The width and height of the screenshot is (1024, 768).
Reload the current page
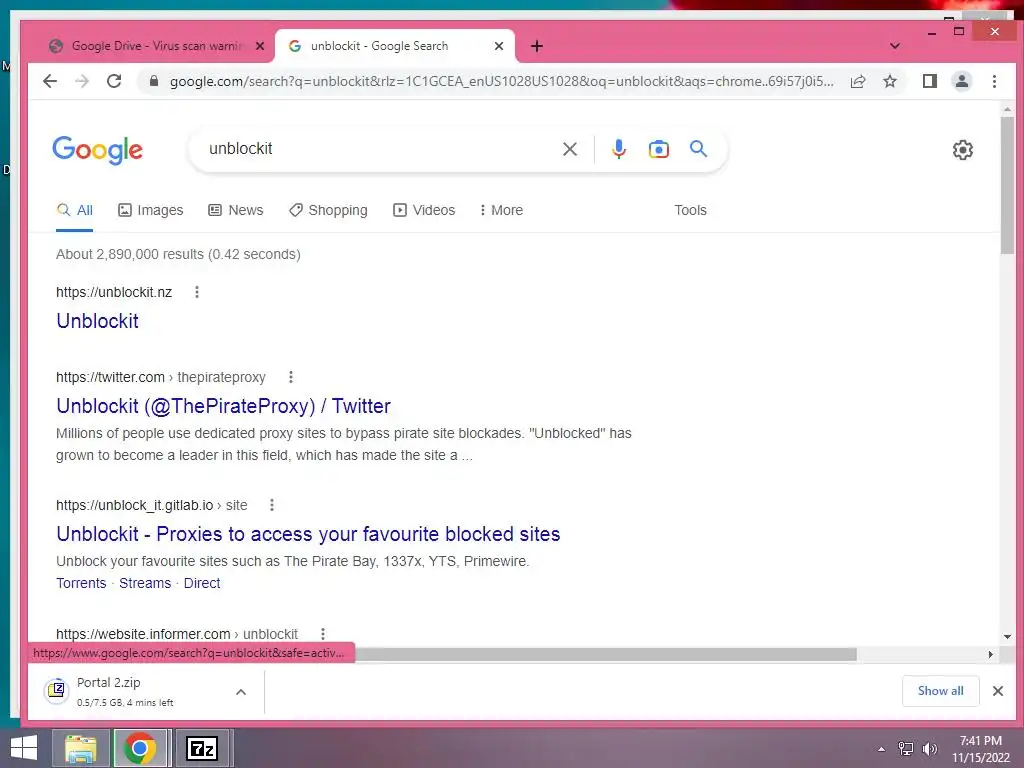[114, 81]
